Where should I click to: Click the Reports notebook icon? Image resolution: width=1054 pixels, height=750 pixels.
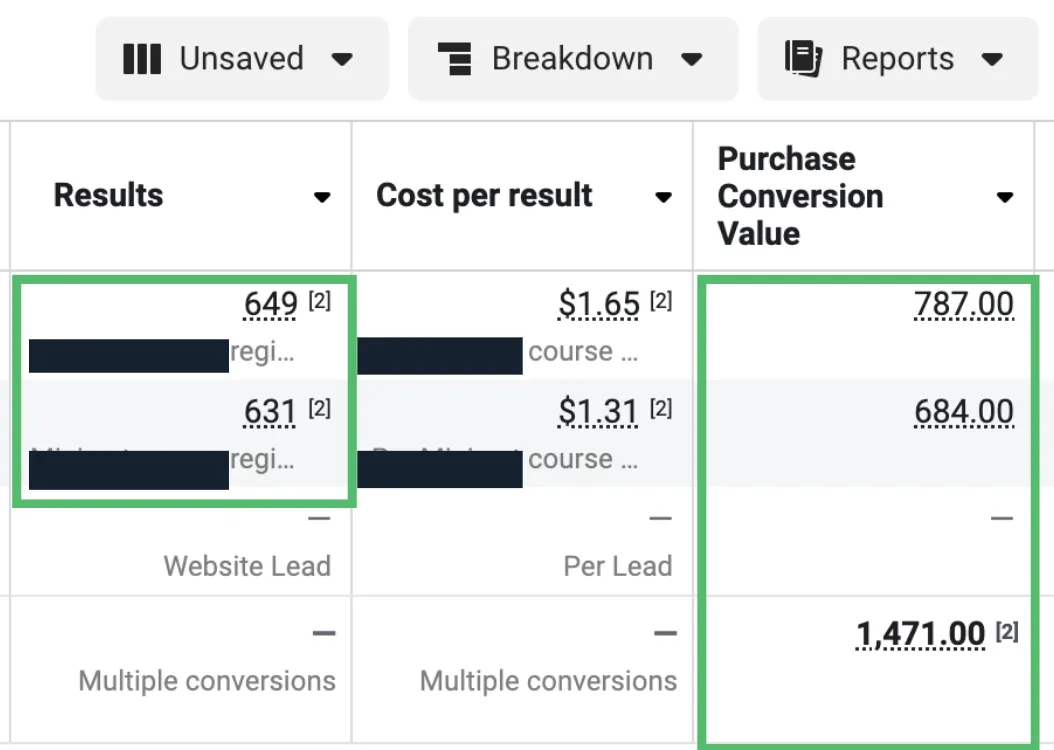[803, 58]
